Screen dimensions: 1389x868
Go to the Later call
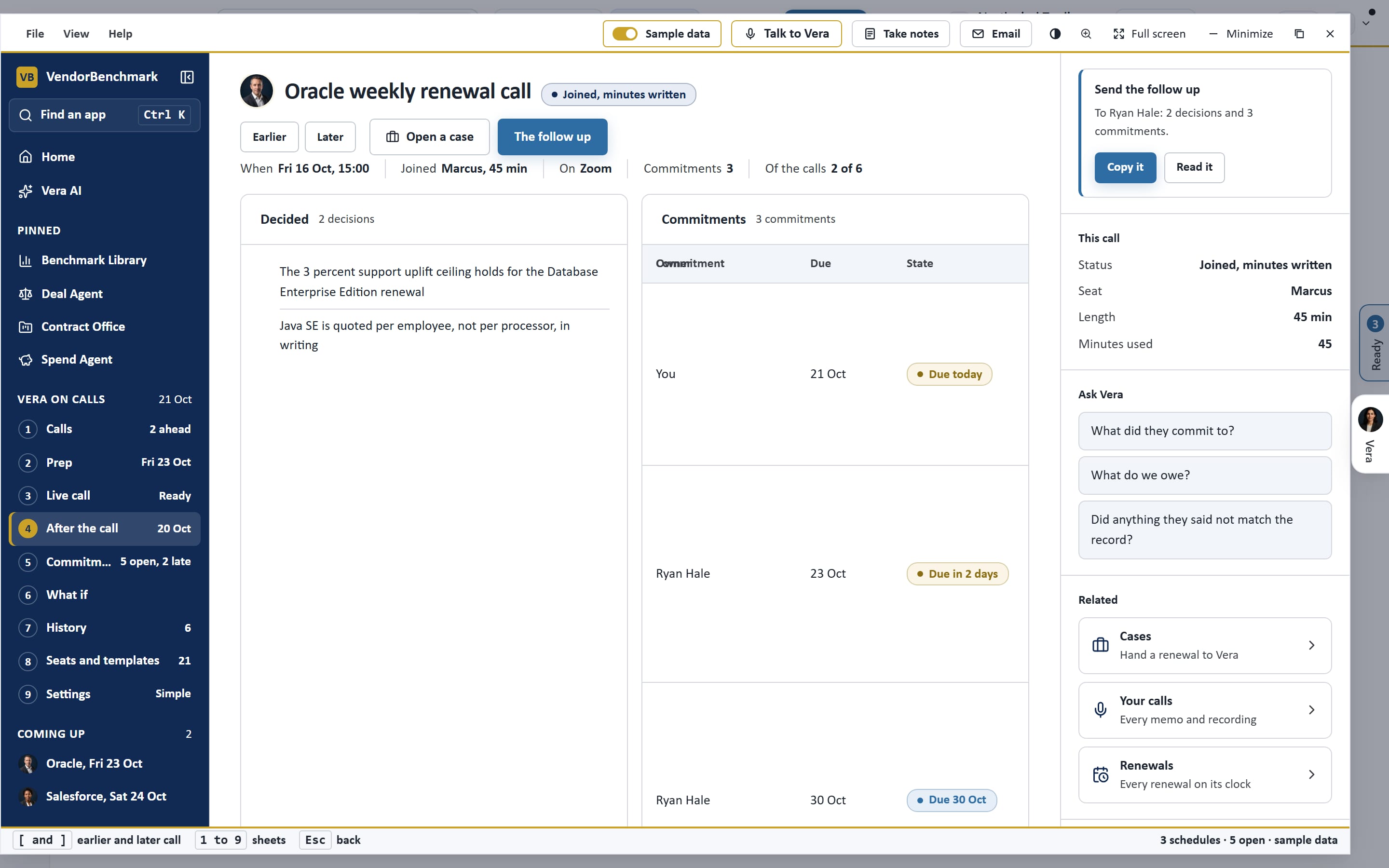(330, 136)
